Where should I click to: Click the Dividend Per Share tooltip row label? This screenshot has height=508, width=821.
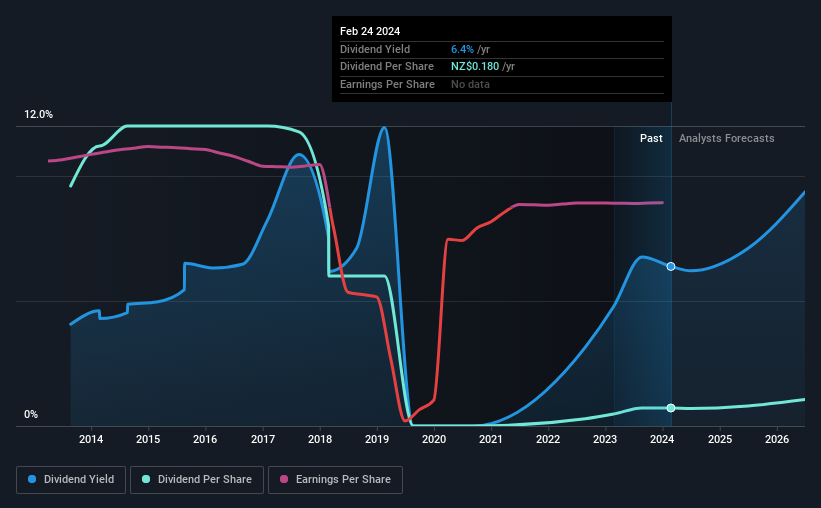coord(387,67)
